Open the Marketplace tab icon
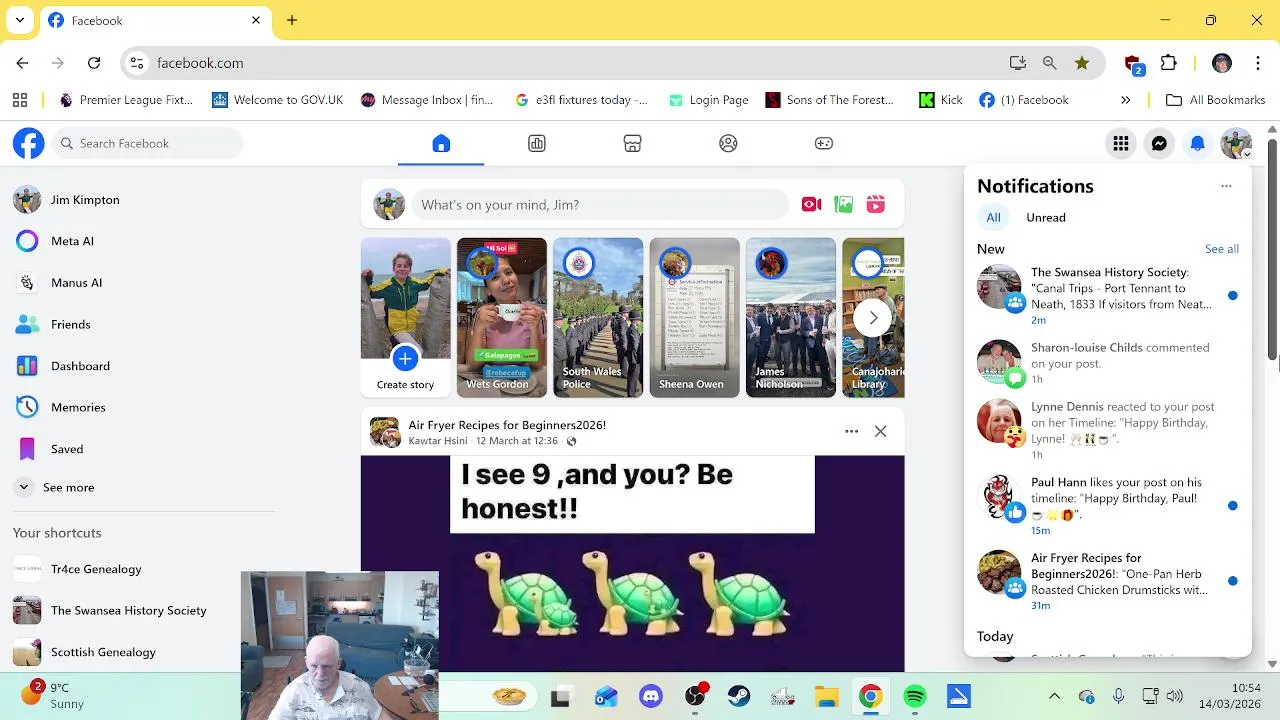Viewport: 1280px width, 720px height. tap(632, 144)
